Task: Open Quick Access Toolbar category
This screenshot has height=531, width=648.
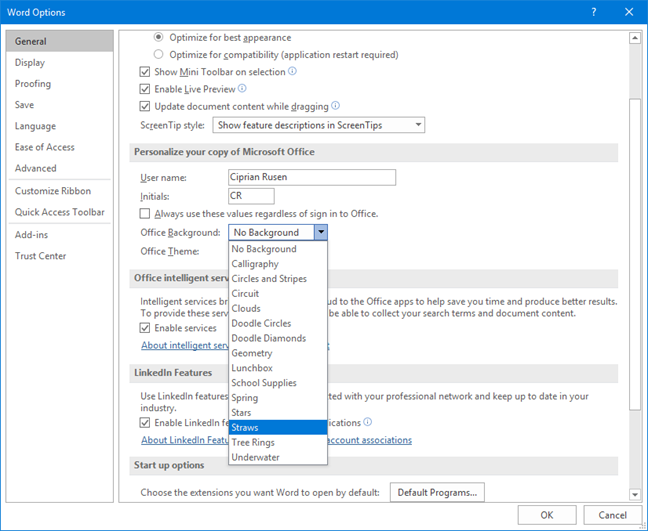Action: [60, 212]
